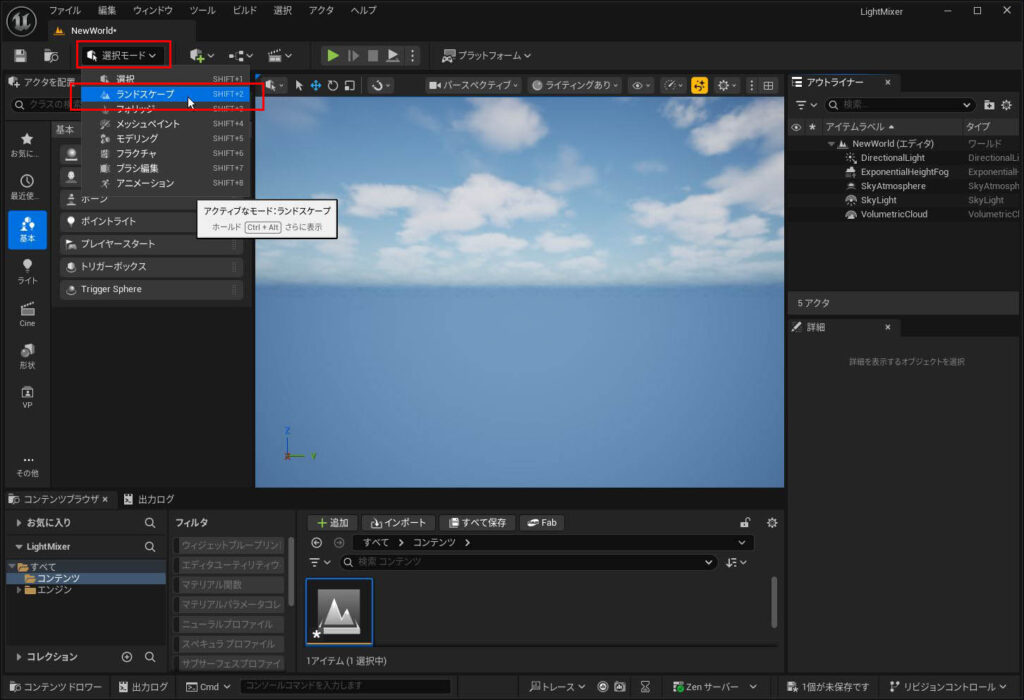1024x700 pixels.
Task: Toggle the Content Browser lock icon
Action: tap(744, 523)
